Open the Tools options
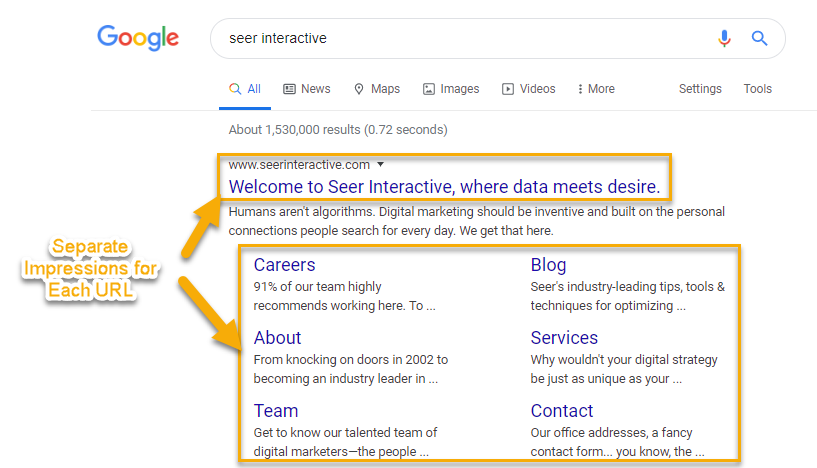 pyautogui.click(x=757, y=89)
